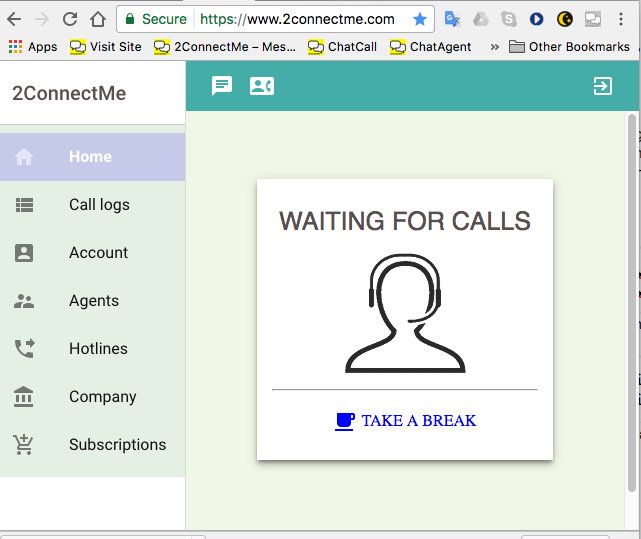Click the TAKE A BREAK link
The height and width of the screenshot is (539, 641).
point(419,421)
